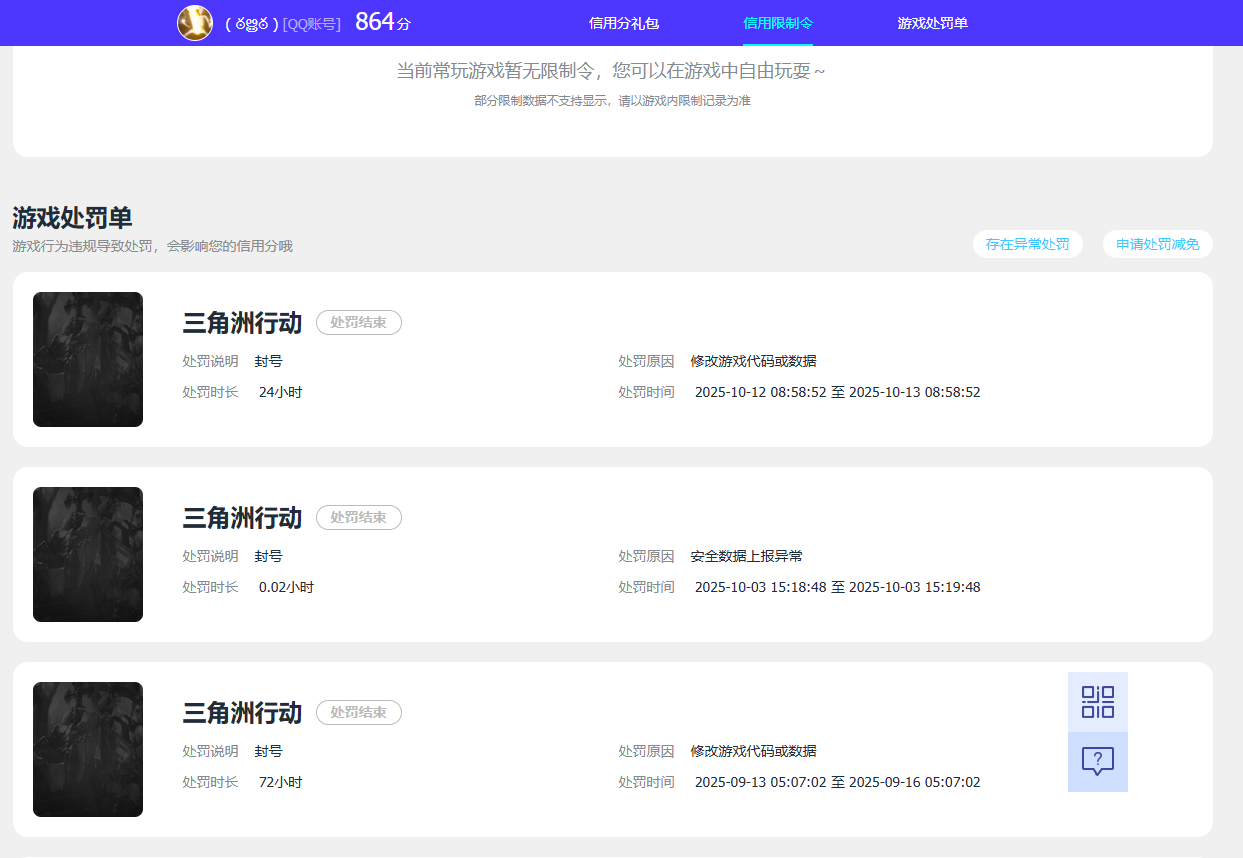The image size is (1243, 858).
Task: Click 处罚结束 badge on the second record
Action: tap(359, 518)
